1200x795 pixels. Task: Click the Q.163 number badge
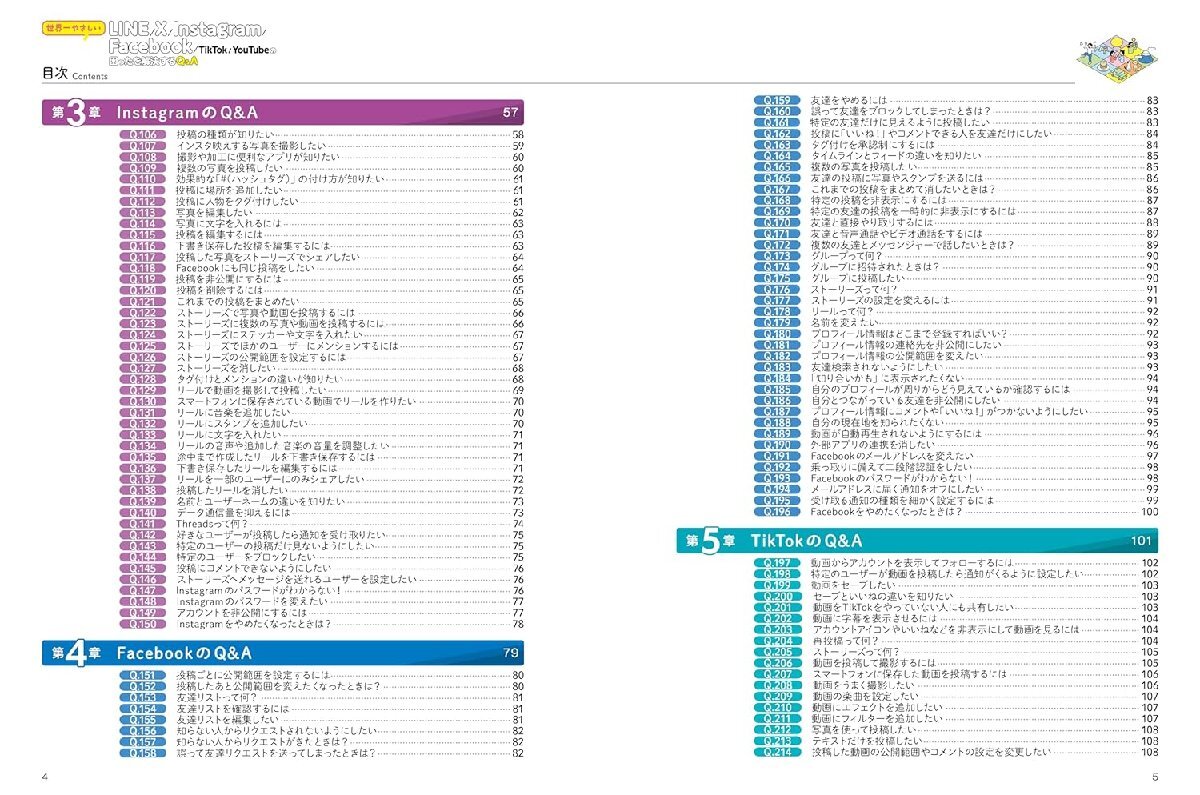tap(776, 145)
